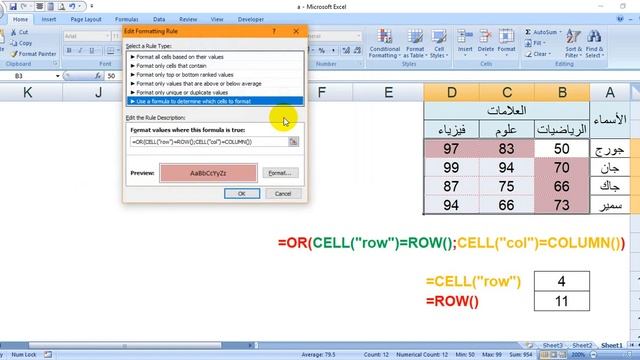640x360 pixels.
Task: Switch to the Page Layout ribbon tab
Action: click(x=86, y=19)
